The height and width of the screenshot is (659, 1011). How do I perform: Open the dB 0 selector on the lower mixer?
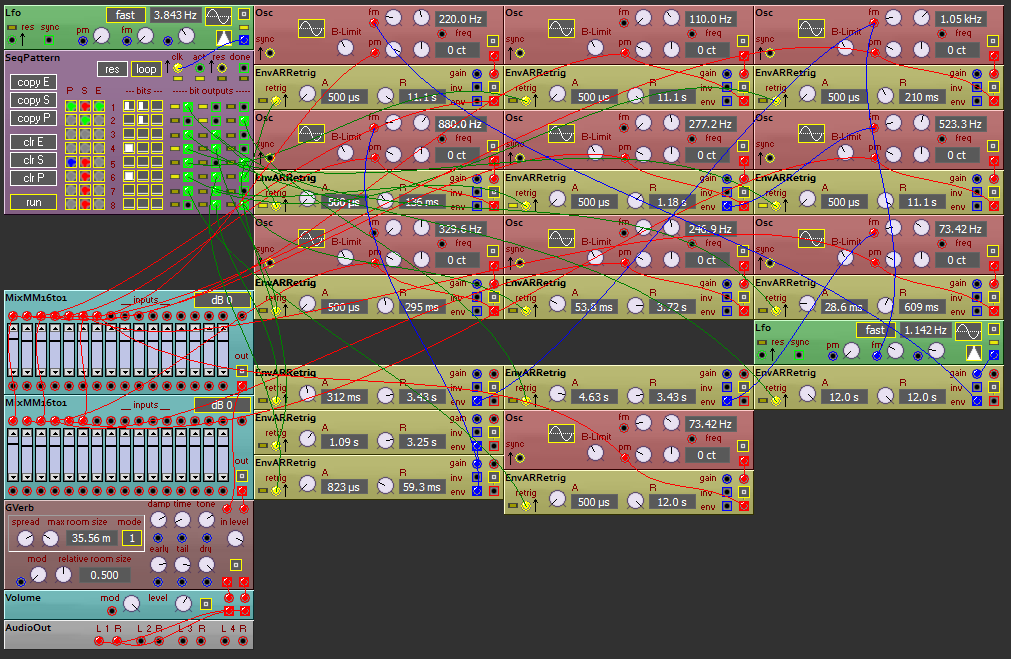(222, 405)
